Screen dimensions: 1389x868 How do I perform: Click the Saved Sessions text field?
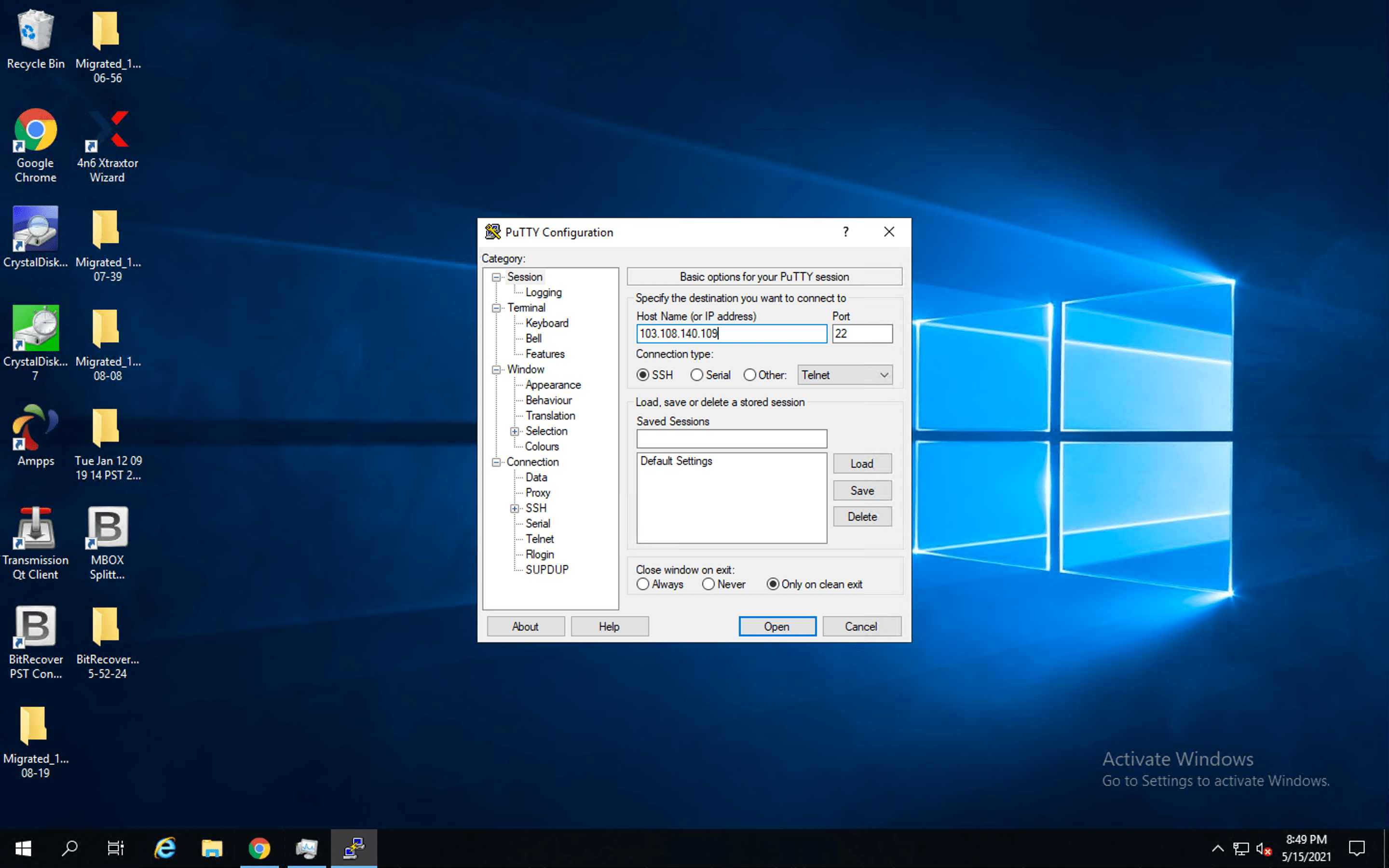tap(731, 439)
